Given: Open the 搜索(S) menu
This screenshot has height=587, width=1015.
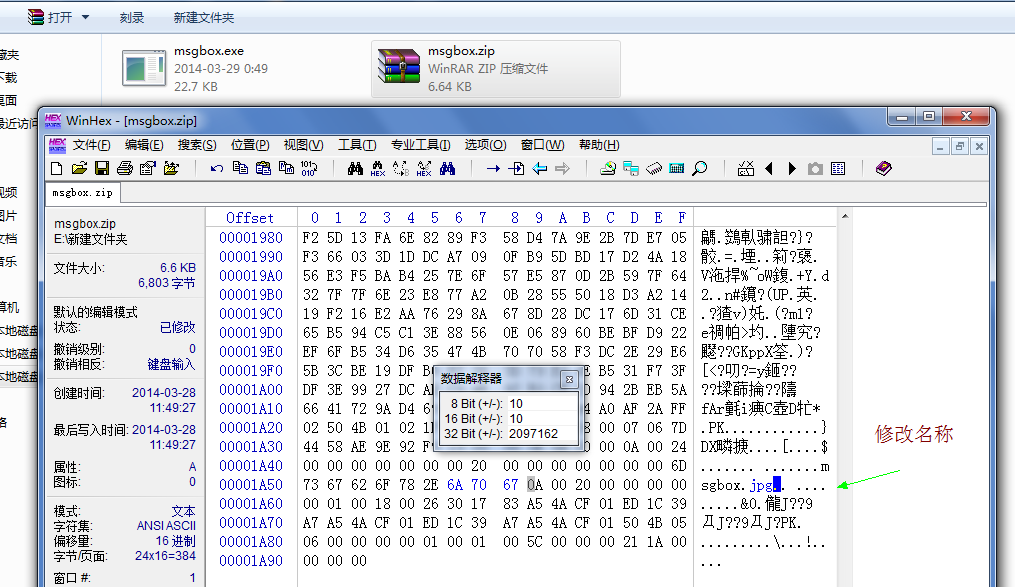Looking at the screenshot, I should click(x=197, y=145).
